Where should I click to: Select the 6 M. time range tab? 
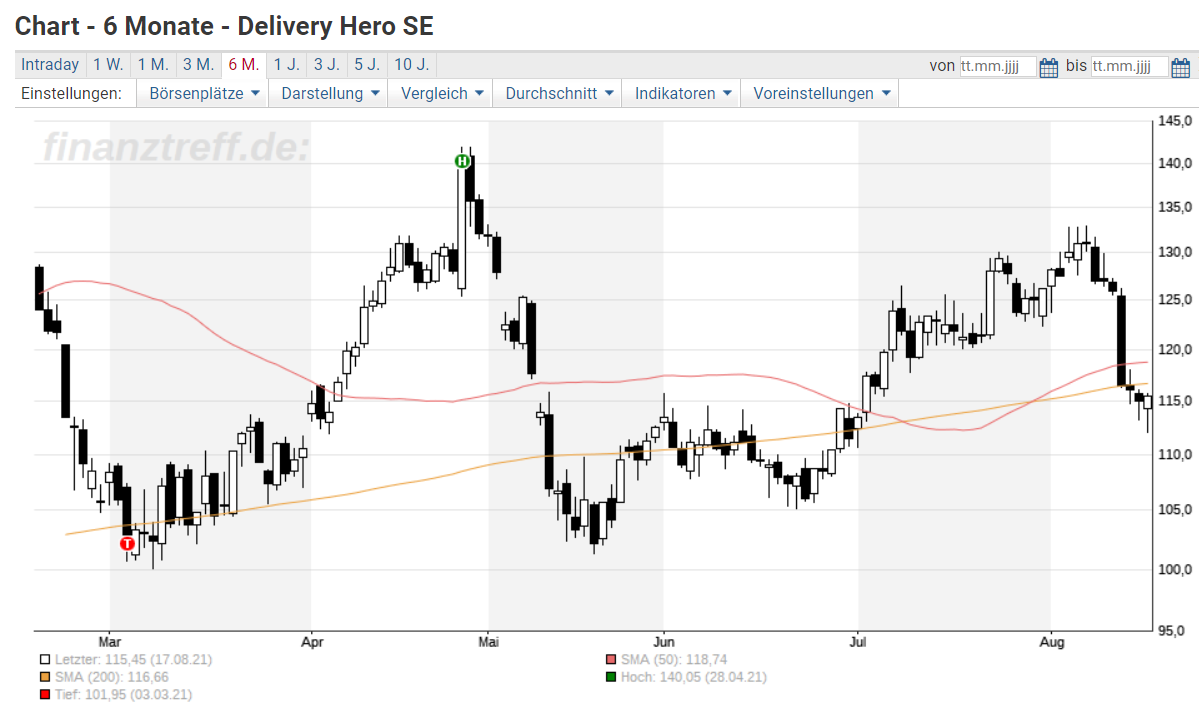click(244, 65)
